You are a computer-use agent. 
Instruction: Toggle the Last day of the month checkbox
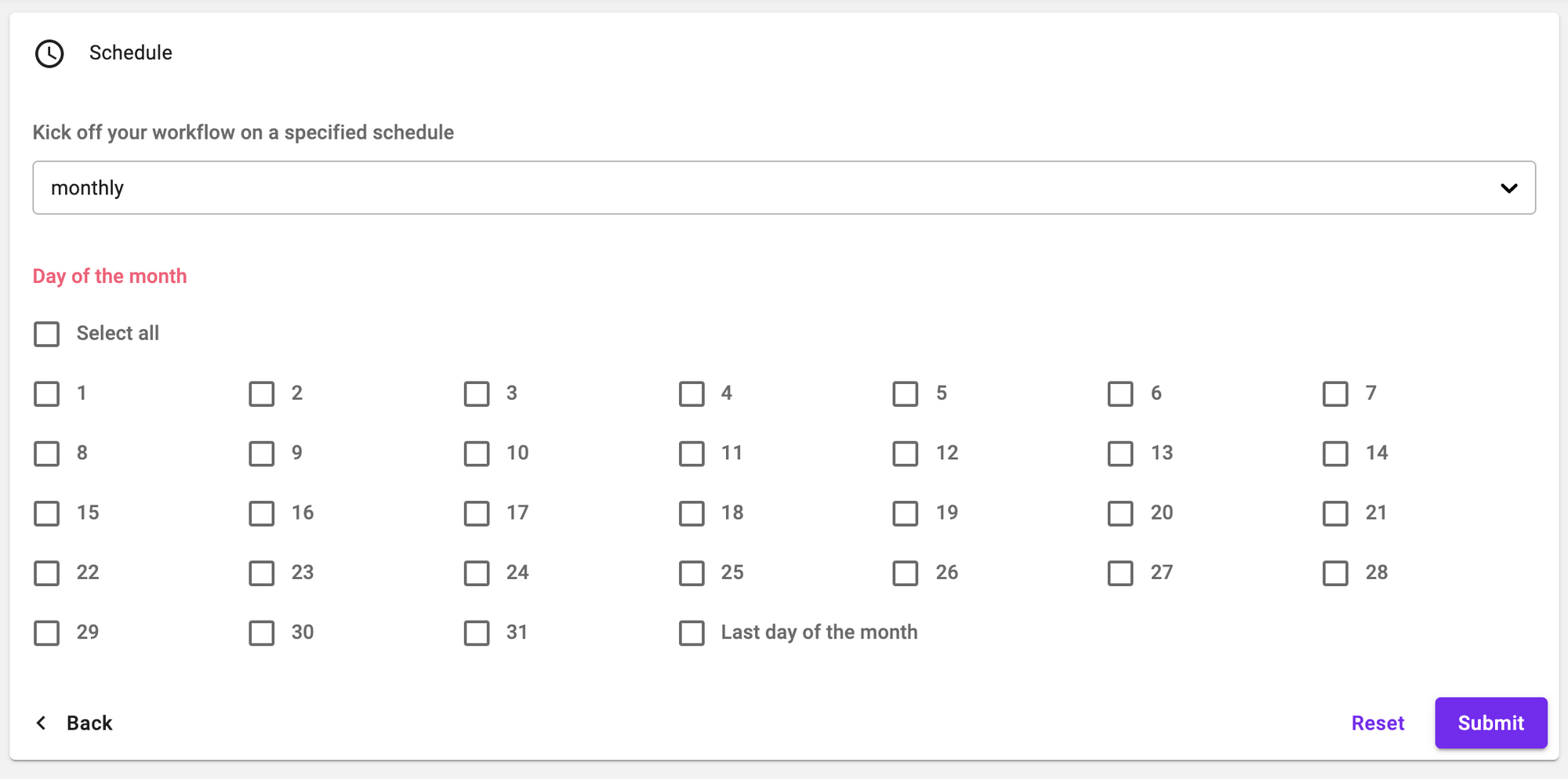click(691, 632)
